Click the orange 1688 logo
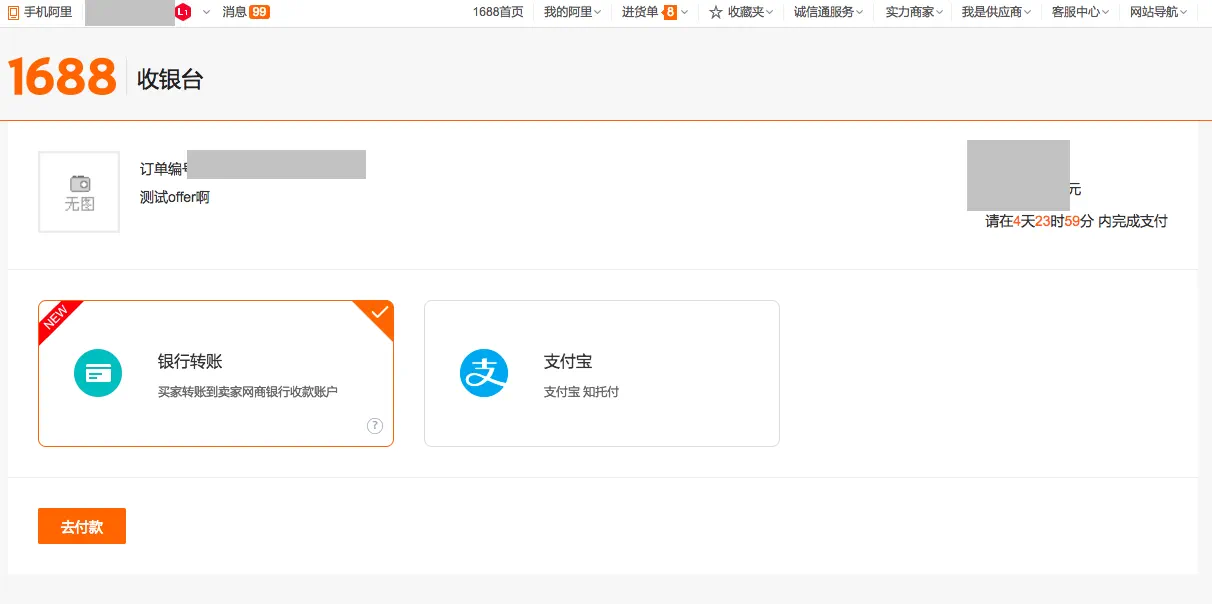This screenshot has width=1212, height=604. [x=62, y=76]
